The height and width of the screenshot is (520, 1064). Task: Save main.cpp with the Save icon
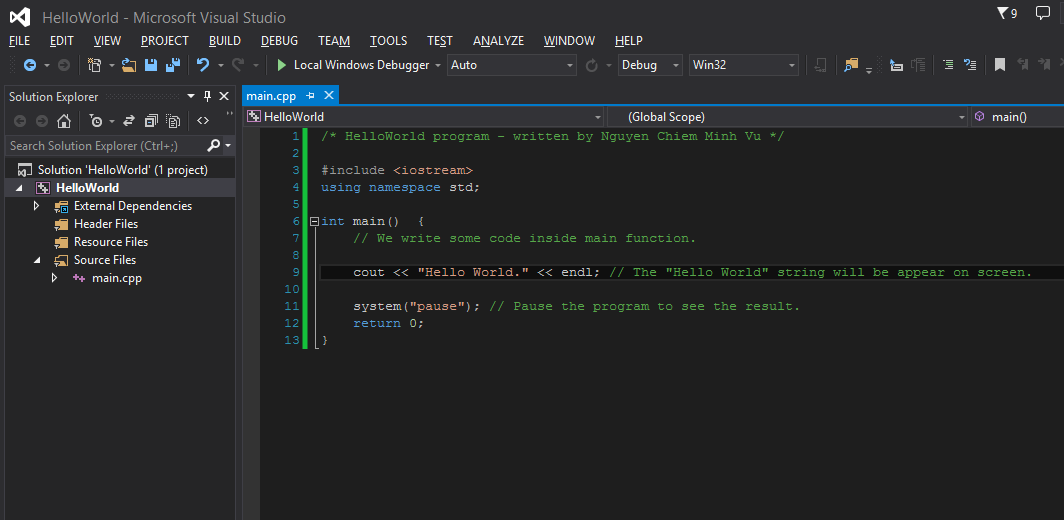point(151,65)
